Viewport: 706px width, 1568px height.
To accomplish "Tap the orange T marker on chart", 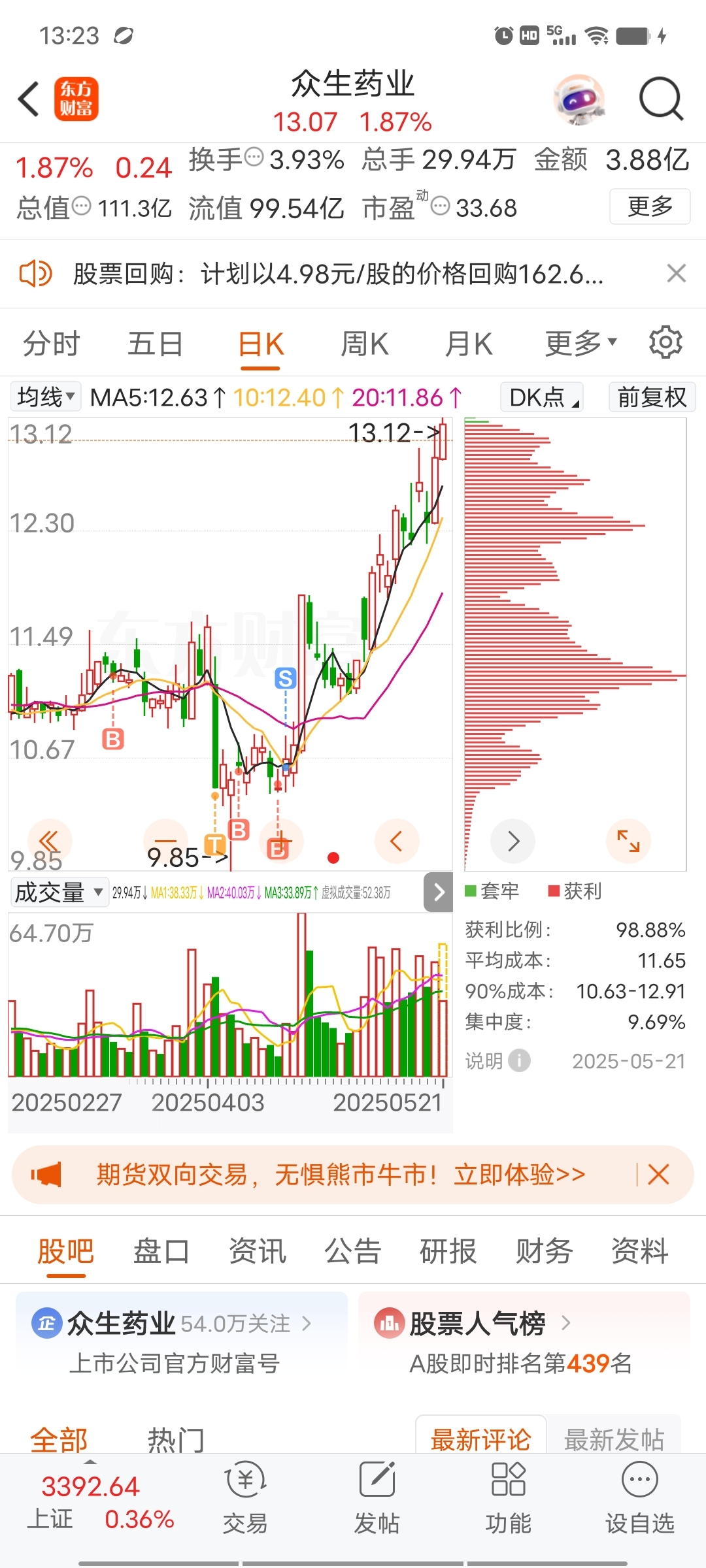I will click(x=215, y=844).
